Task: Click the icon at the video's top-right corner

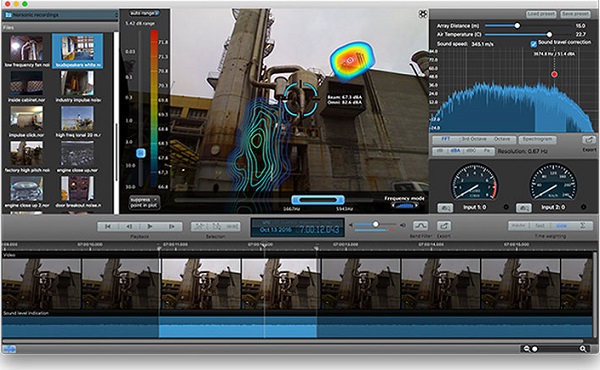Action: (422, 14)
